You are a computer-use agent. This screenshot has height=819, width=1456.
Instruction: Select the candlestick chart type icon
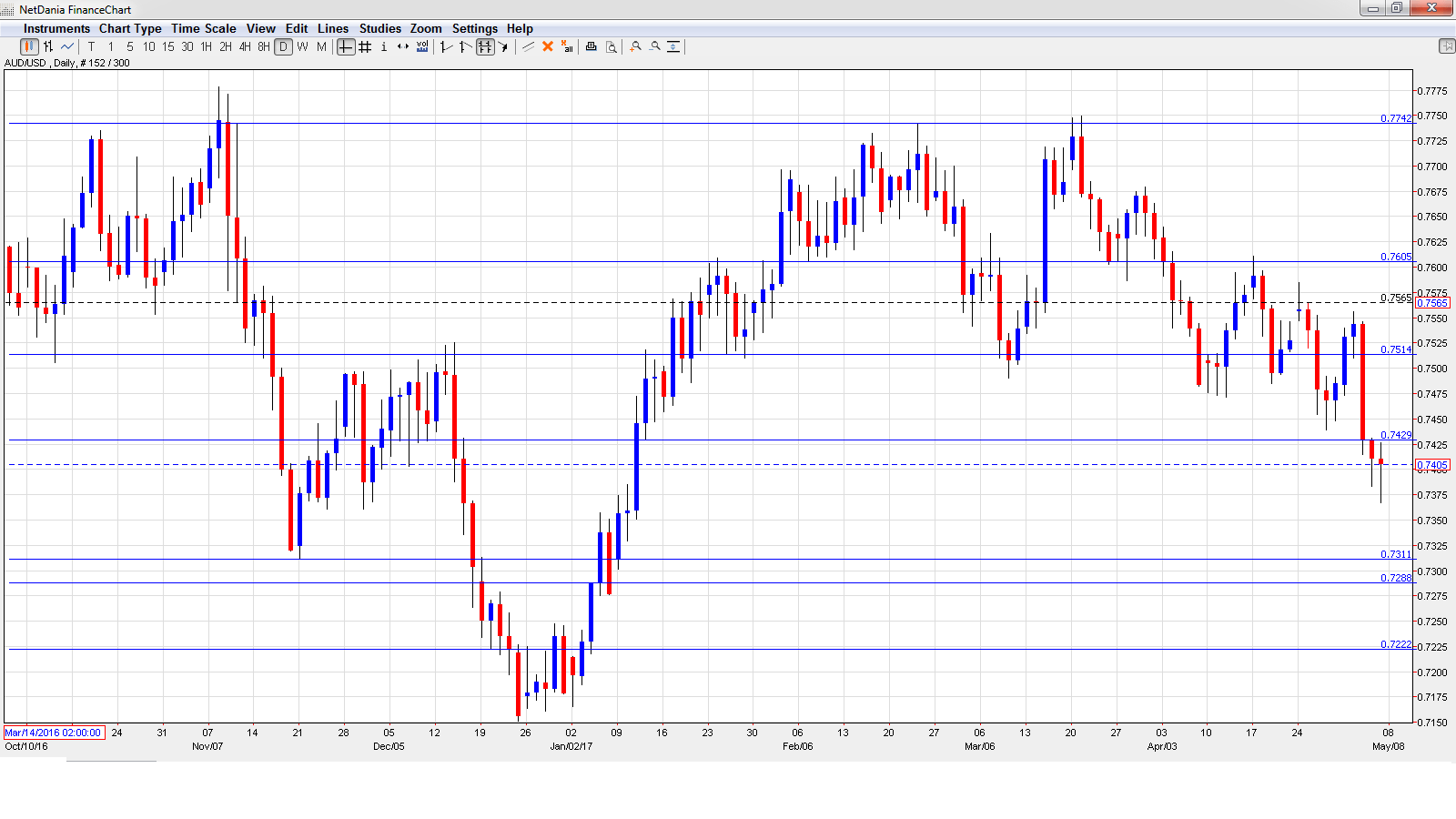point(29,47)
